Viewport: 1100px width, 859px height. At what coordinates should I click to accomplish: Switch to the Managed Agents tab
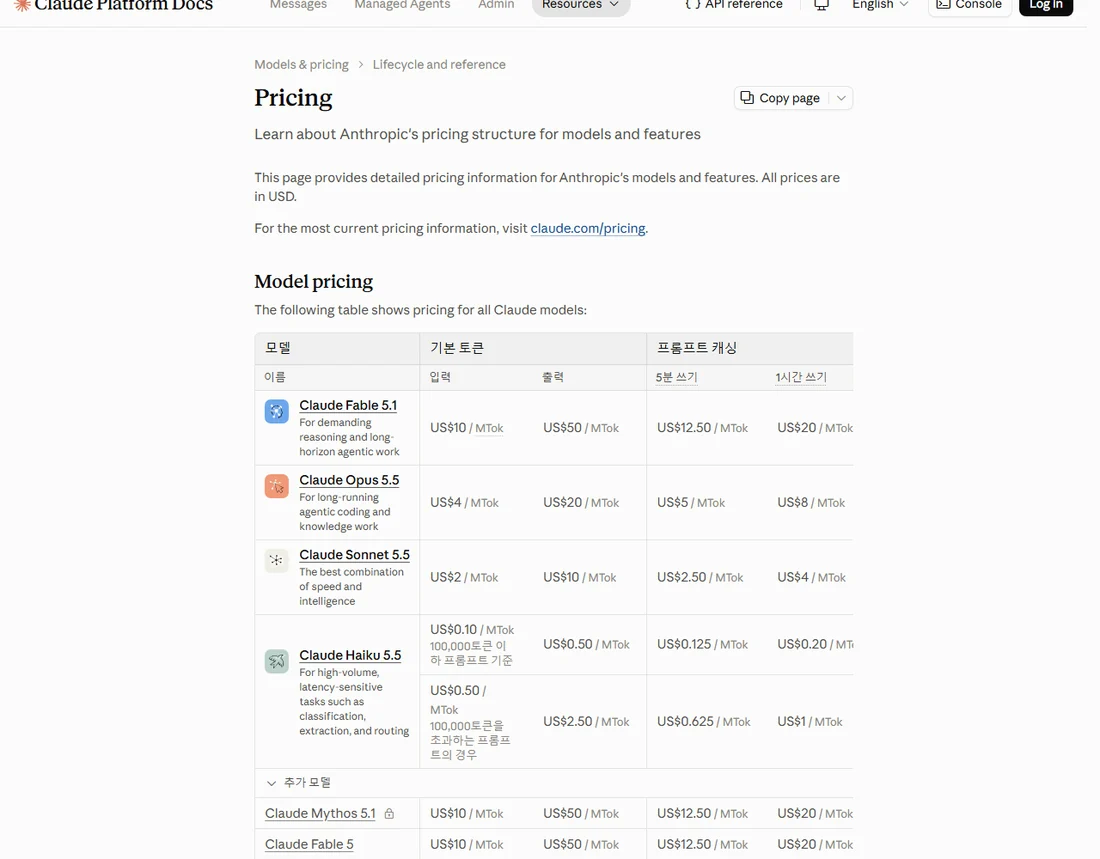402,5
